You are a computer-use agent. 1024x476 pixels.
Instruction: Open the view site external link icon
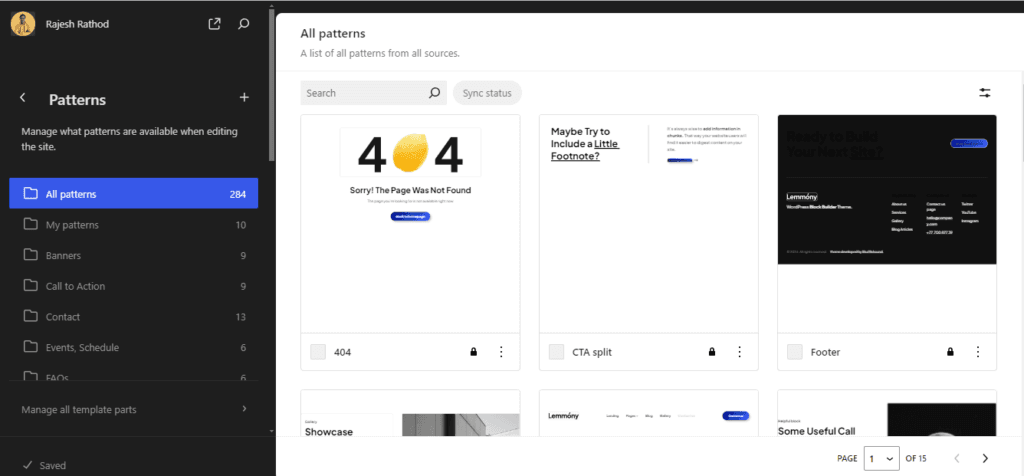click(x=214, y=24)
